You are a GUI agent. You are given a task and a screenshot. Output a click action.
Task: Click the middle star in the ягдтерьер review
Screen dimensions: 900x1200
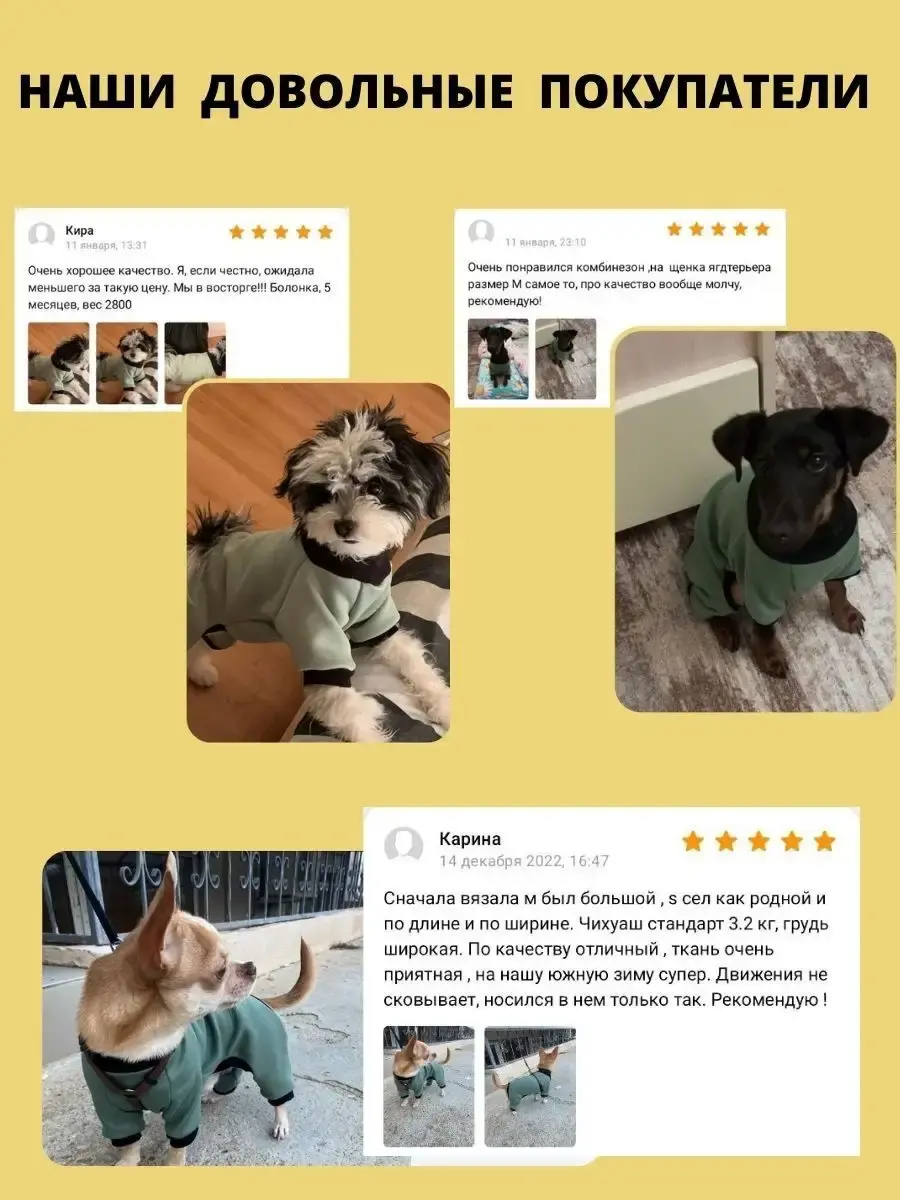(718, 229)
